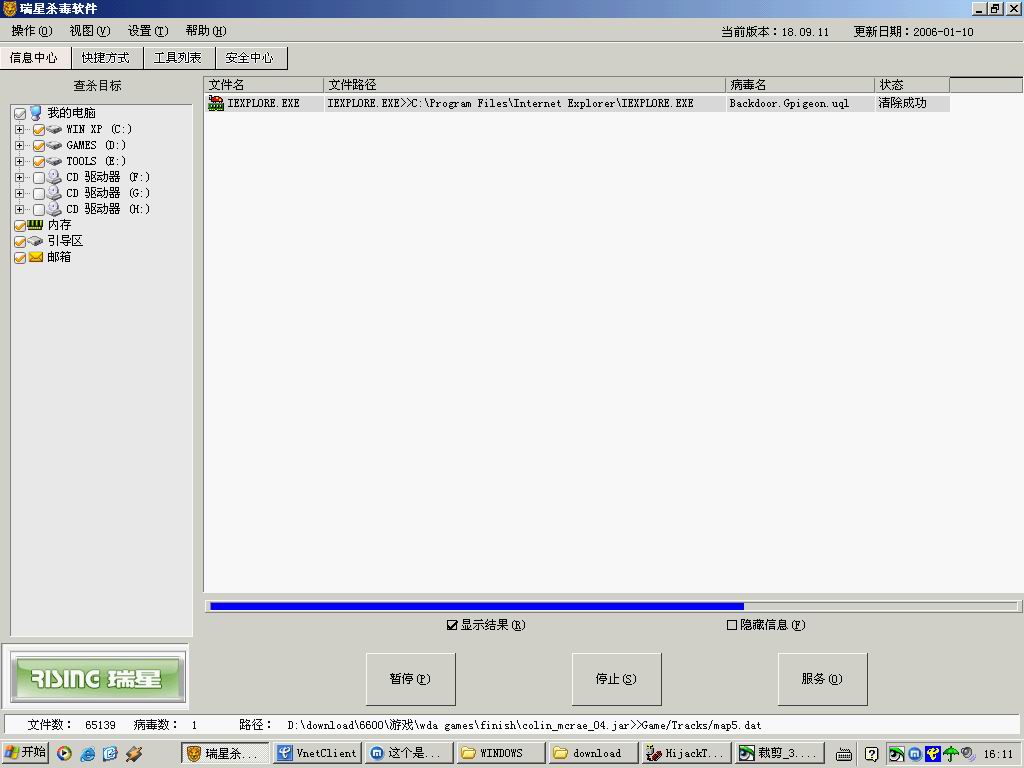Toggle the 隐藏信息 (hide info) checkbox
This screenshot has width=1024, height=768.
(732, 625)
